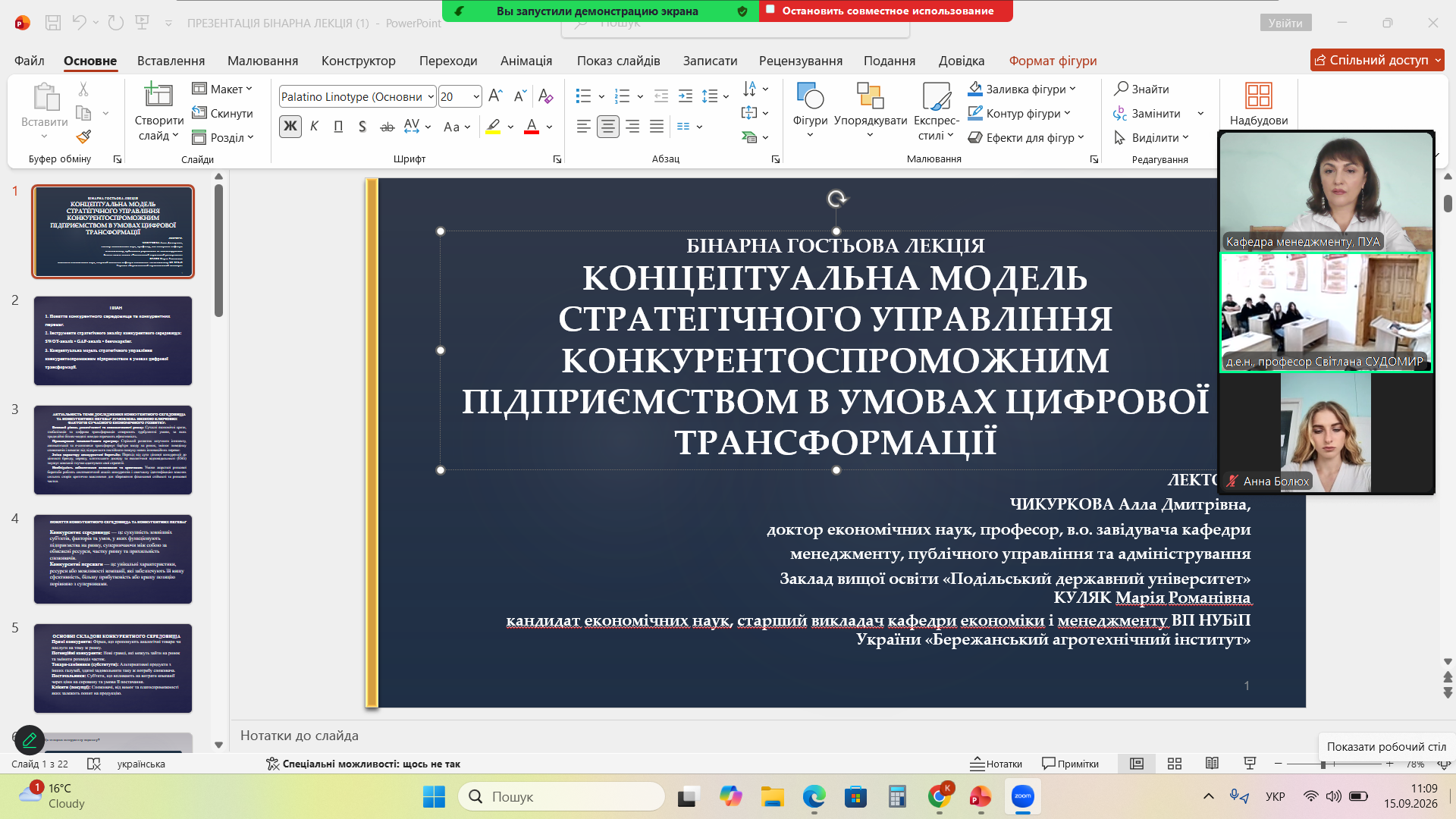Start slideshow from status bar icon

tap(1250, 764)
